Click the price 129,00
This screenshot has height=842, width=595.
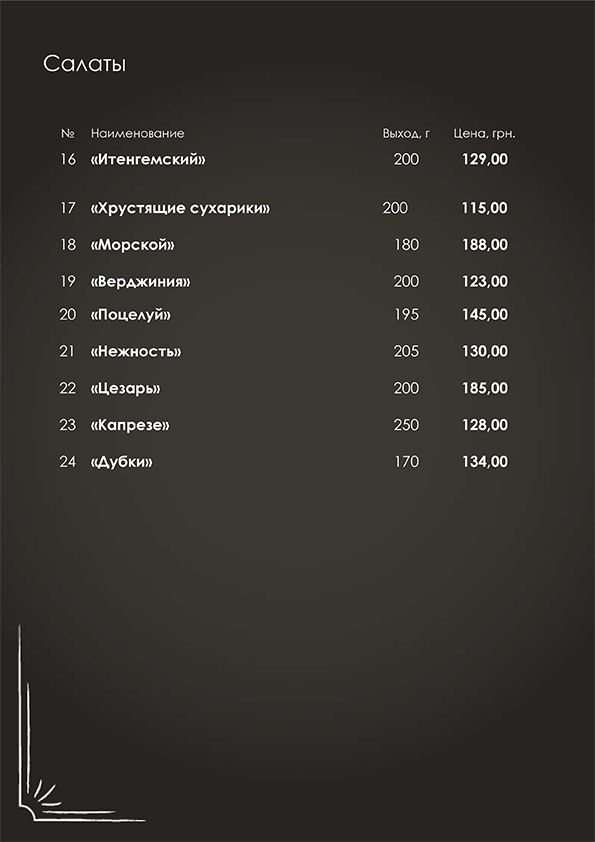click(x=485, y=159)
